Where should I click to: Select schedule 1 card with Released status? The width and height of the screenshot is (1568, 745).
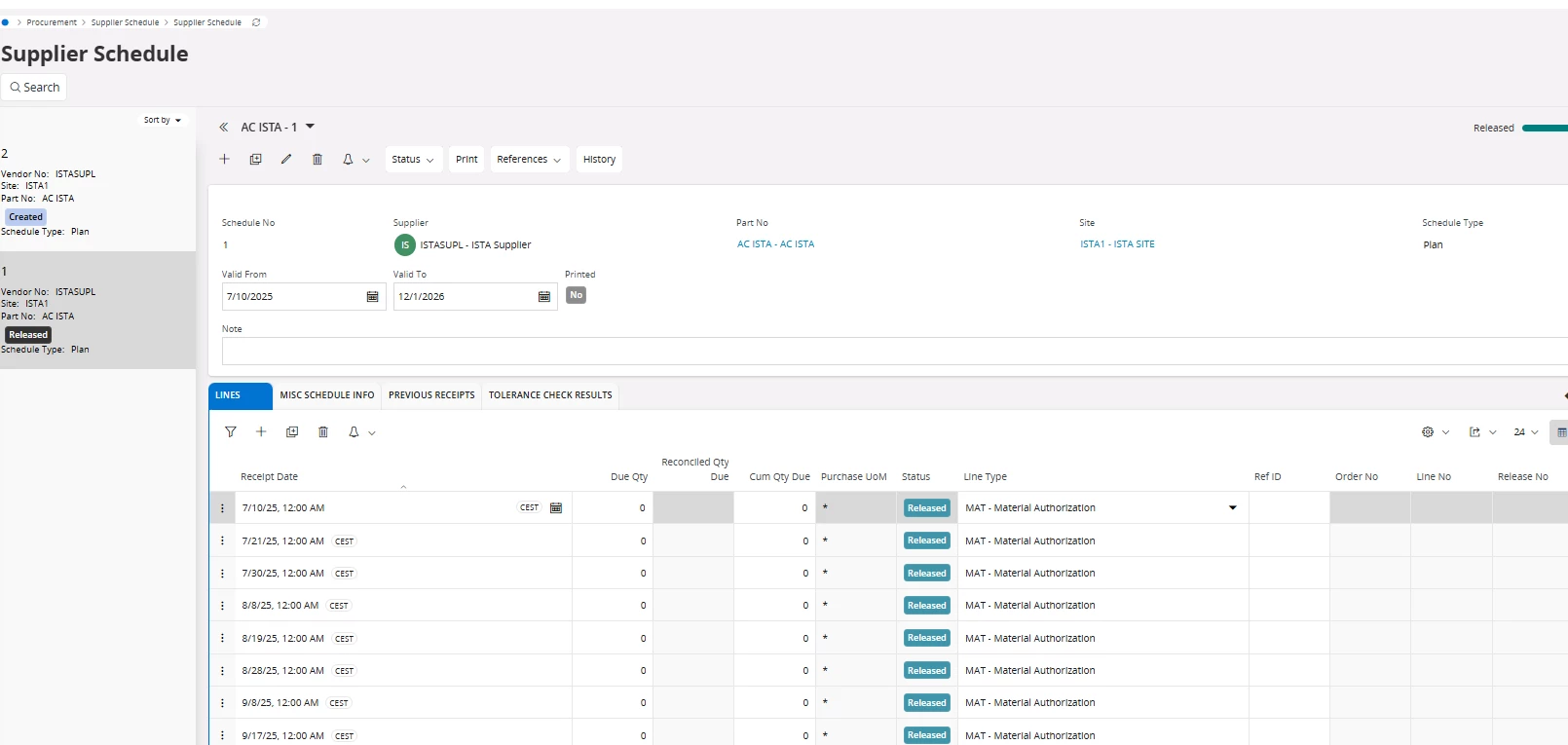[97, 310]
